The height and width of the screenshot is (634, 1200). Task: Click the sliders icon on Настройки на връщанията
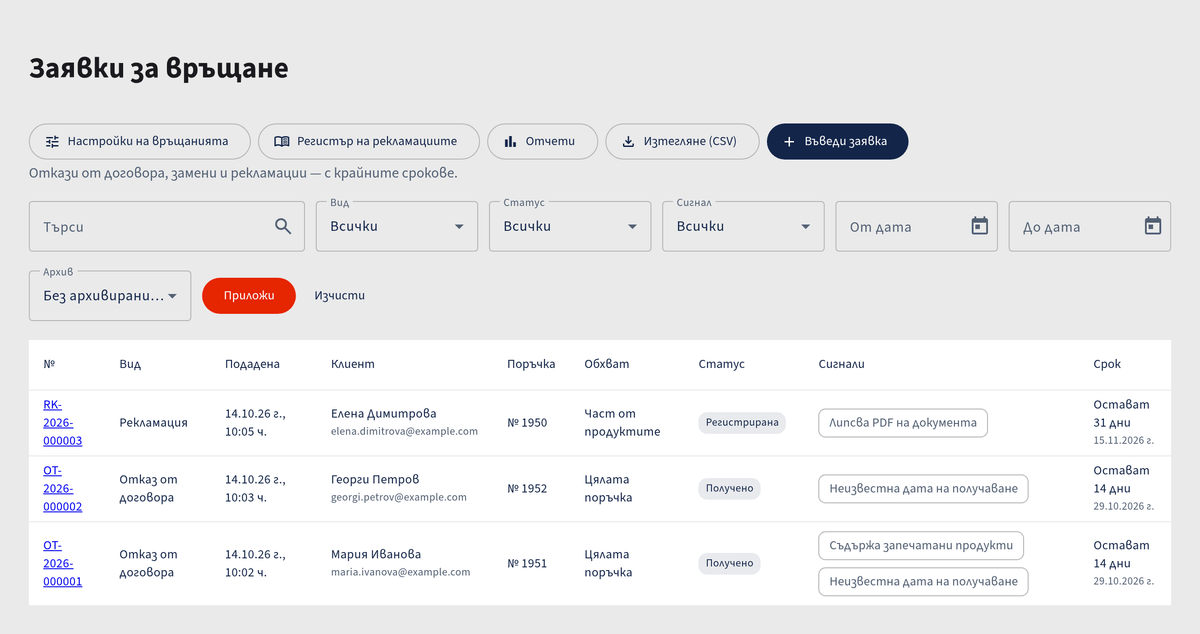click(x=52, y=142)
